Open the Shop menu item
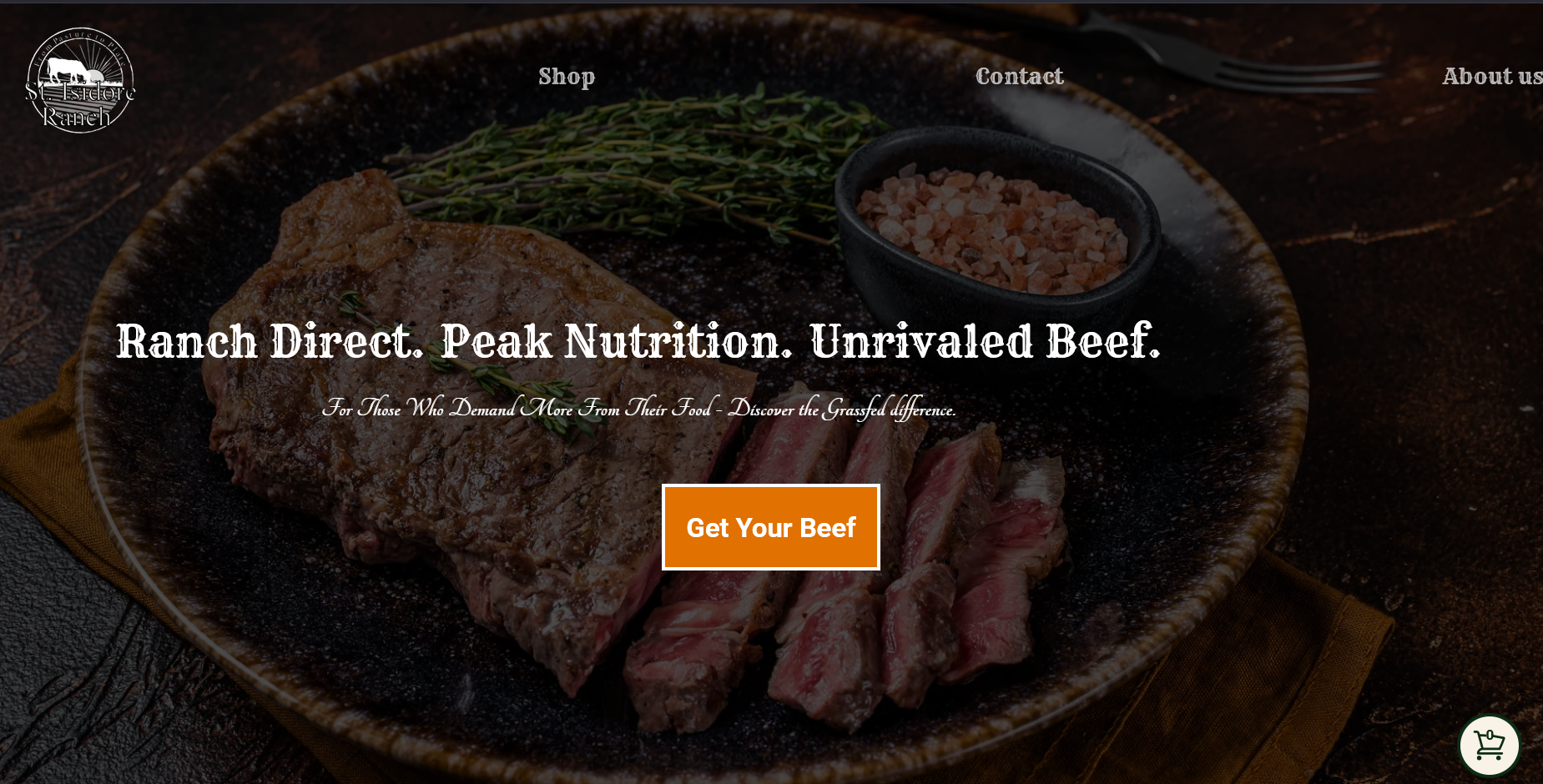This screenshot has width=1543, height=784. (567, 77)
